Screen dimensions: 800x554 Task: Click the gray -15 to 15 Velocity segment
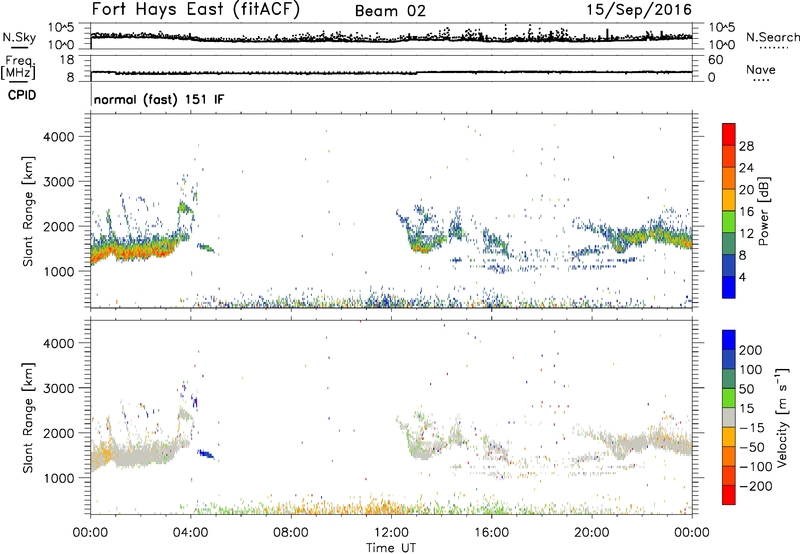coord(729,417)
